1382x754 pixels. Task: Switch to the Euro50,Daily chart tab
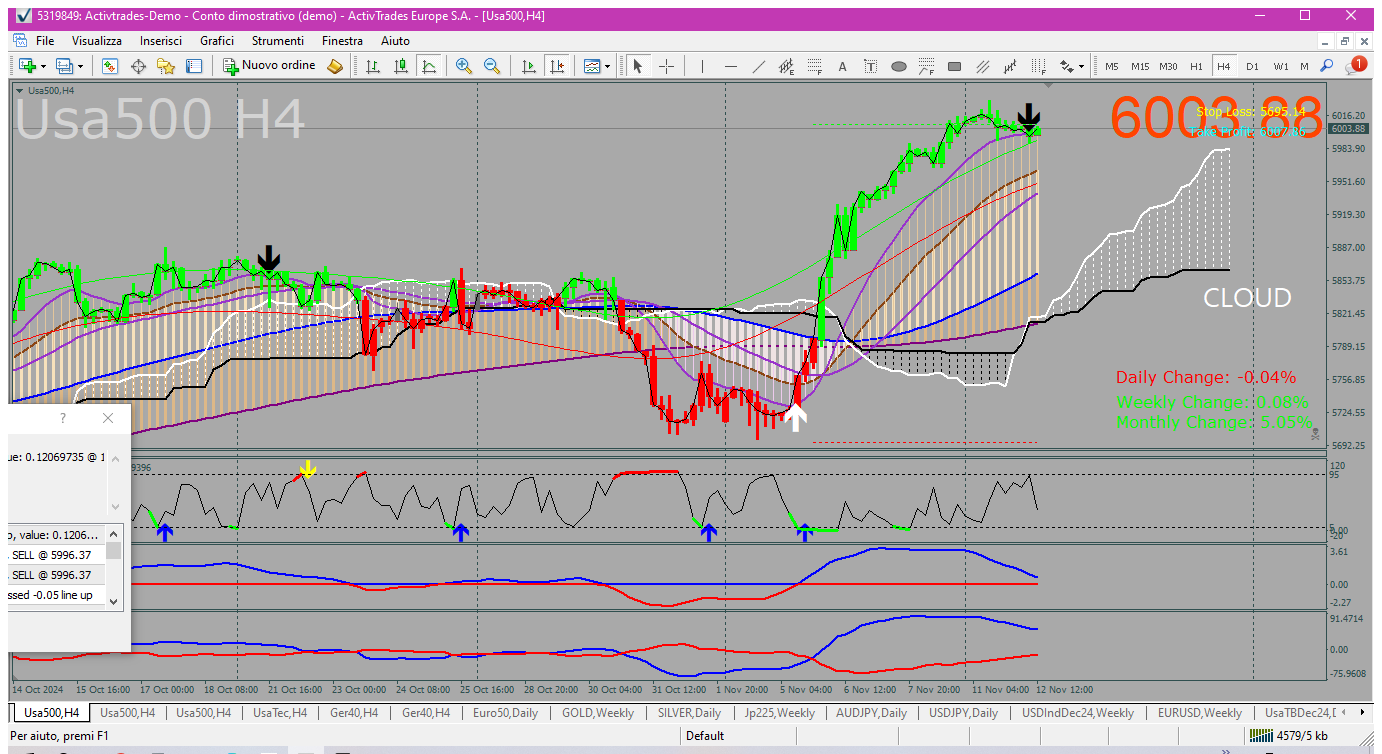coord(504,713)
